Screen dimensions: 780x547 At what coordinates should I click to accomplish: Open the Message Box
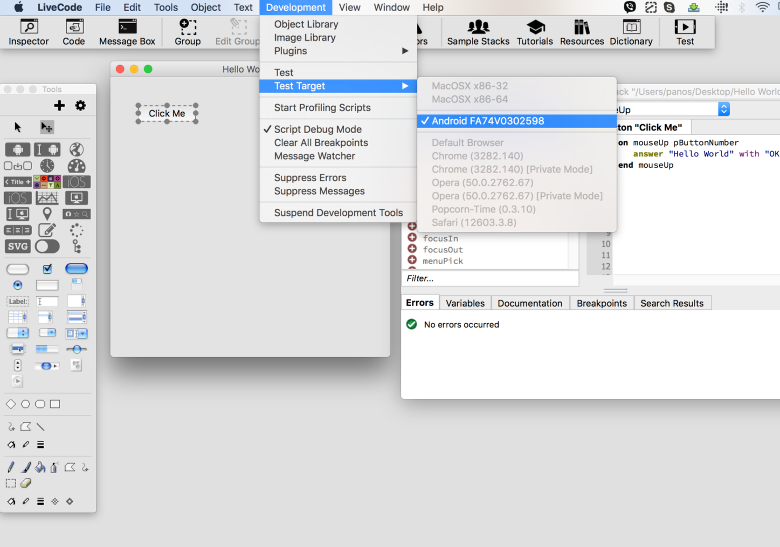127,33
